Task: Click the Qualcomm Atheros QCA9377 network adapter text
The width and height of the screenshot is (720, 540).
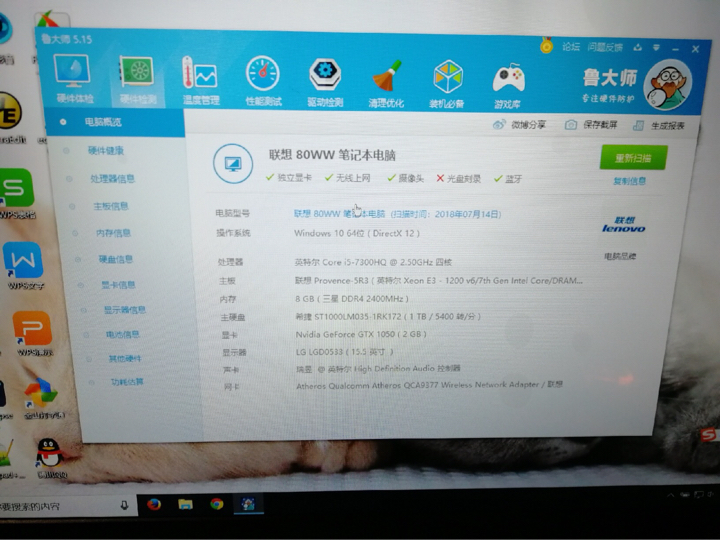Action: (x=429, y=385)
